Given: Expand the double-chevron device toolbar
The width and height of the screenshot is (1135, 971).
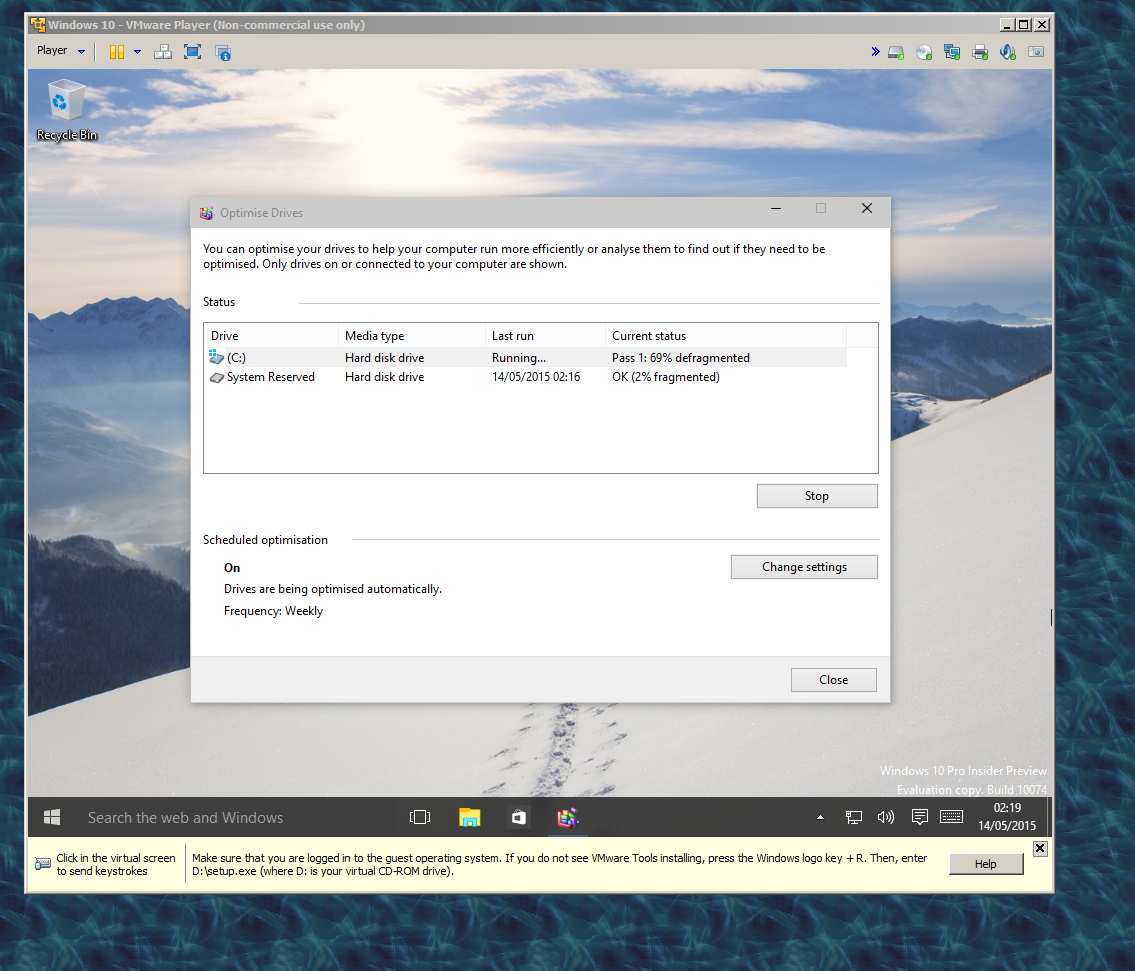Looking at the screenshot, I should click(875, 51).
